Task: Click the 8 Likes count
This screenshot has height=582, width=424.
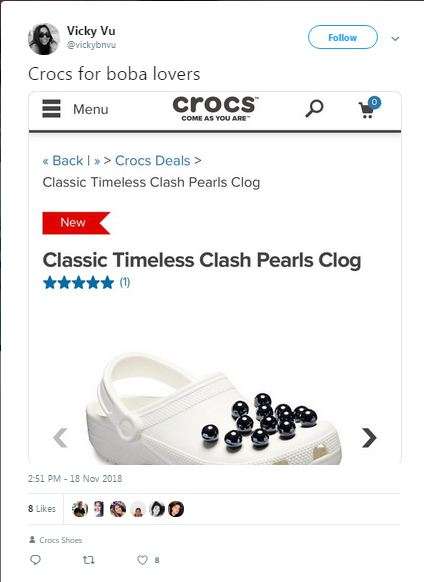Action: [x=42, y=509]
